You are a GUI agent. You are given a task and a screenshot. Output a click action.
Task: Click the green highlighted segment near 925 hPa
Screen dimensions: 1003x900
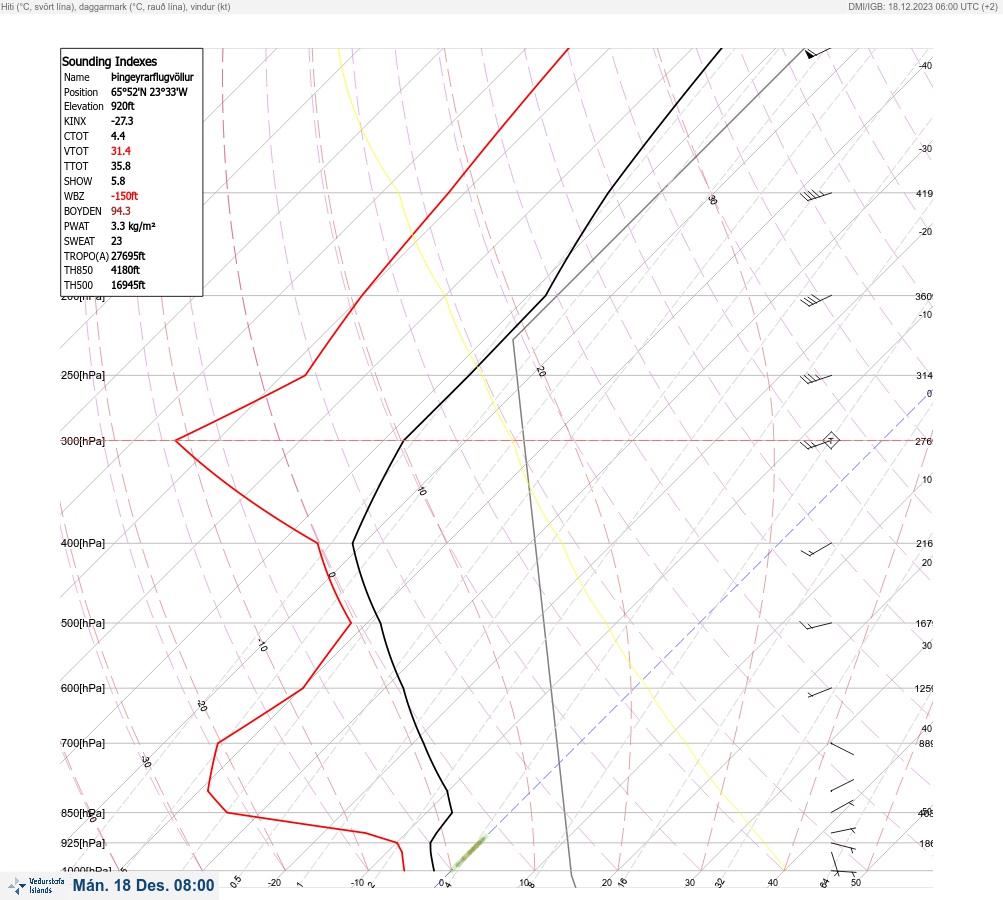(468, 853)
